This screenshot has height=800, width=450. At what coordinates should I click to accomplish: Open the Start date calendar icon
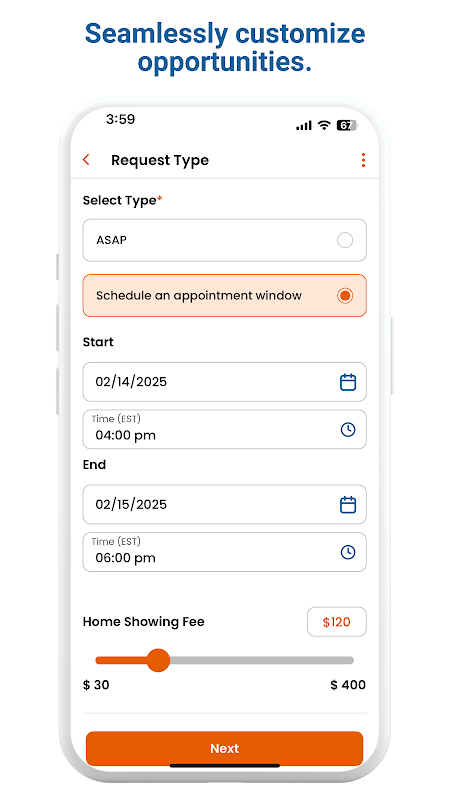tap(347, 382)
